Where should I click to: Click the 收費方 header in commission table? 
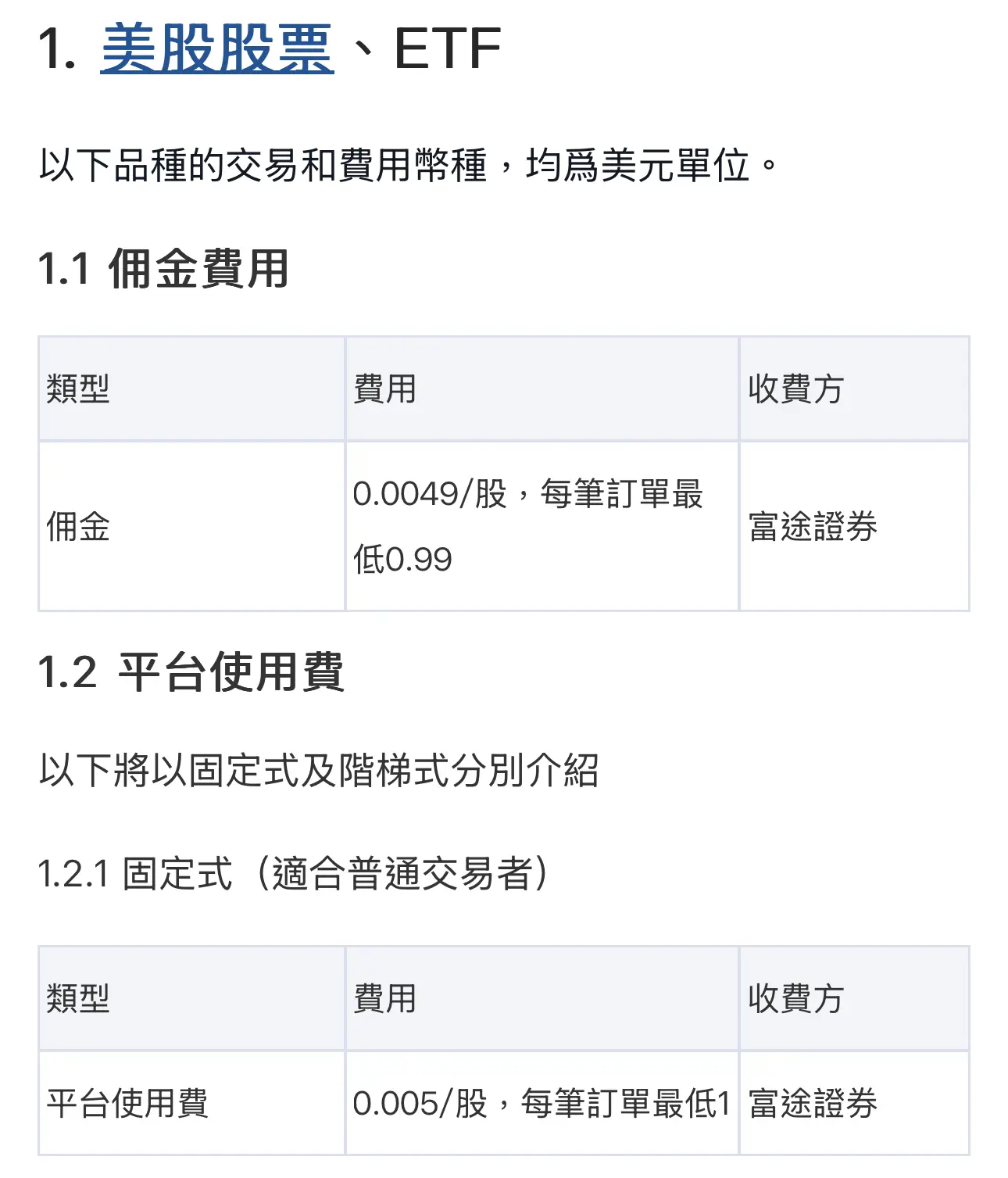point(854,388)
